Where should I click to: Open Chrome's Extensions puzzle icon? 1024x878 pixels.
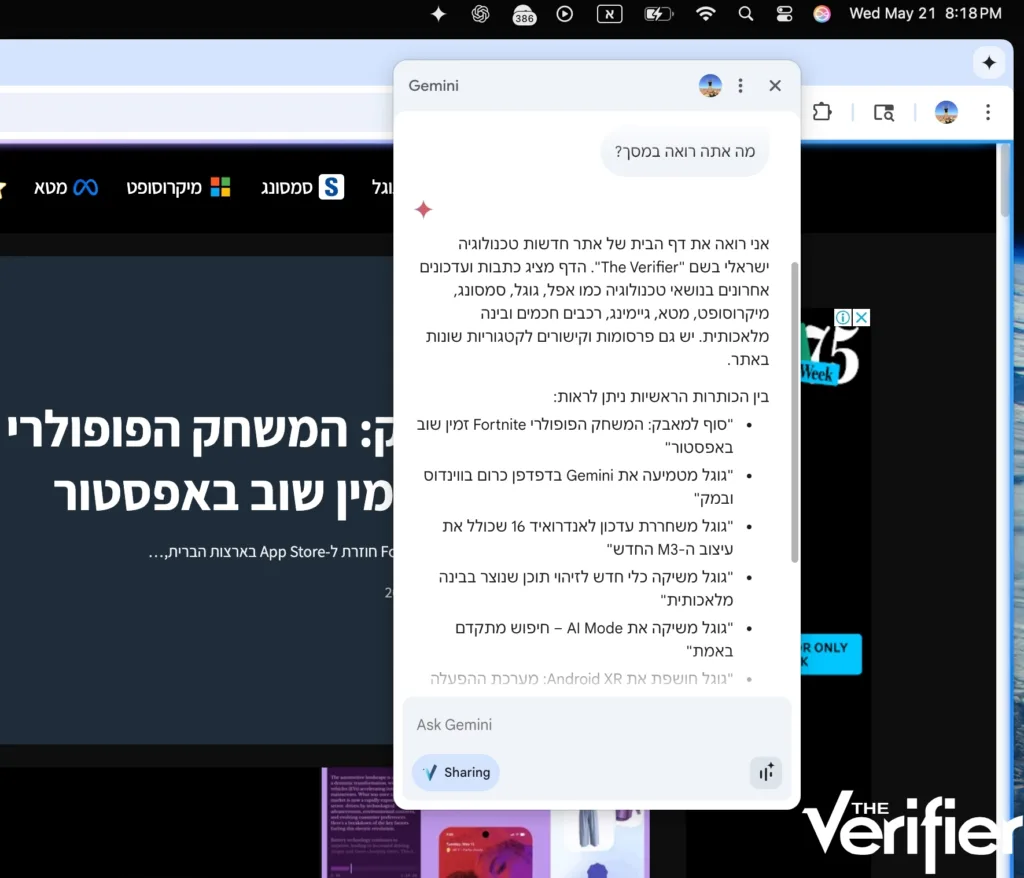[x=822, y=112]
